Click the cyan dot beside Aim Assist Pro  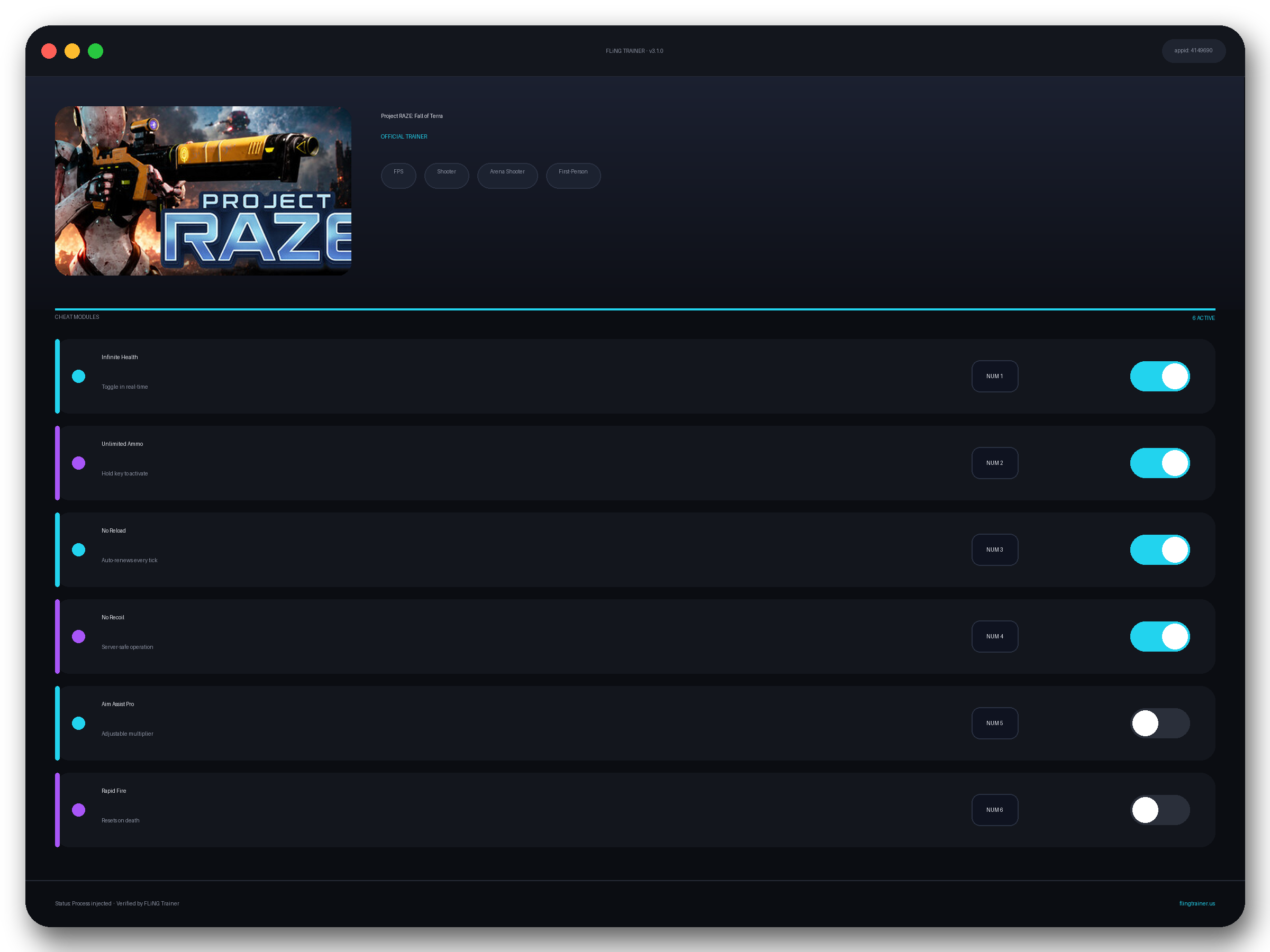79,722
